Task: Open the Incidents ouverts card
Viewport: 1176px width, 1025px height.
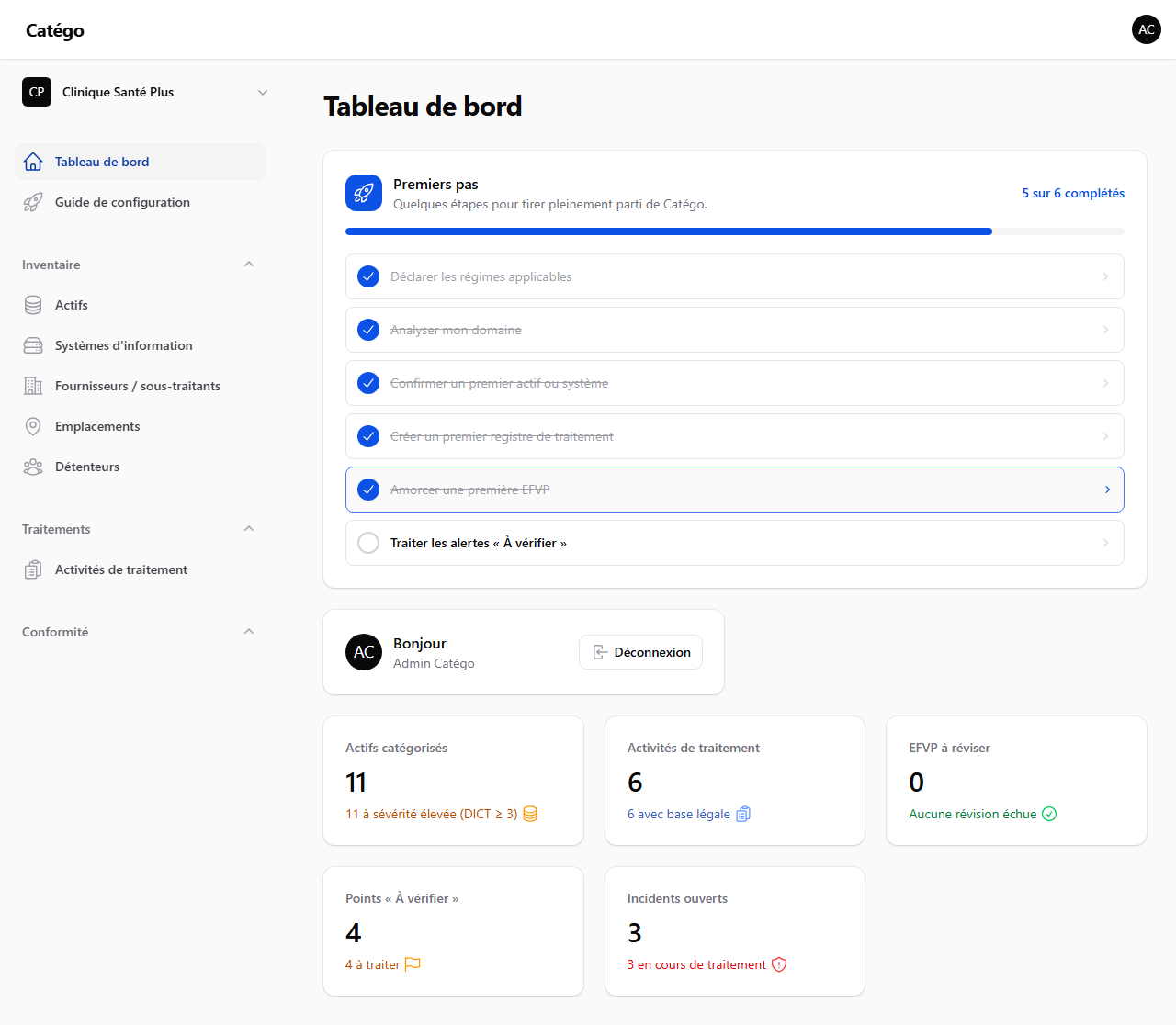Action: coord(735,931)
